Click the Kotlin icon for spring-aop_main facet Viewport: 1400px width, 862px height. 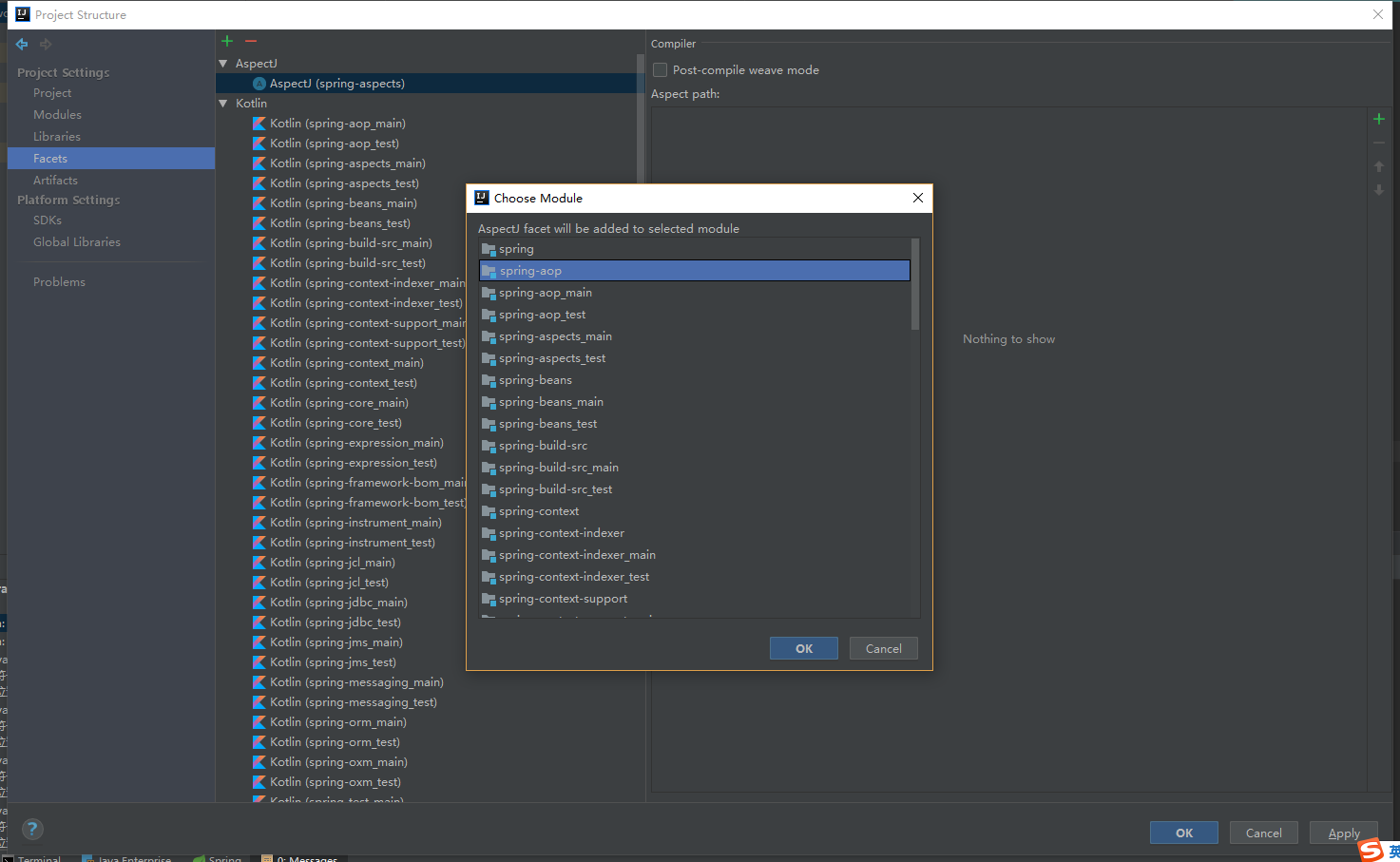(x=259, y=124)
